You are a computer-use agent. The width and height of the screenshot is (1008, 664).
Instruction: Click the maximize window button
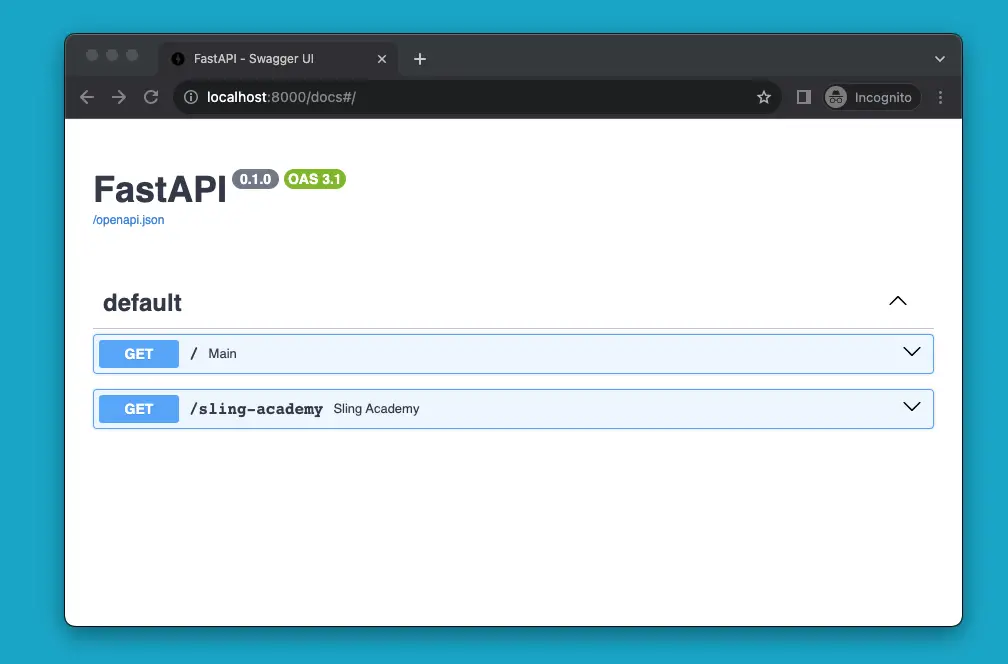132,55
